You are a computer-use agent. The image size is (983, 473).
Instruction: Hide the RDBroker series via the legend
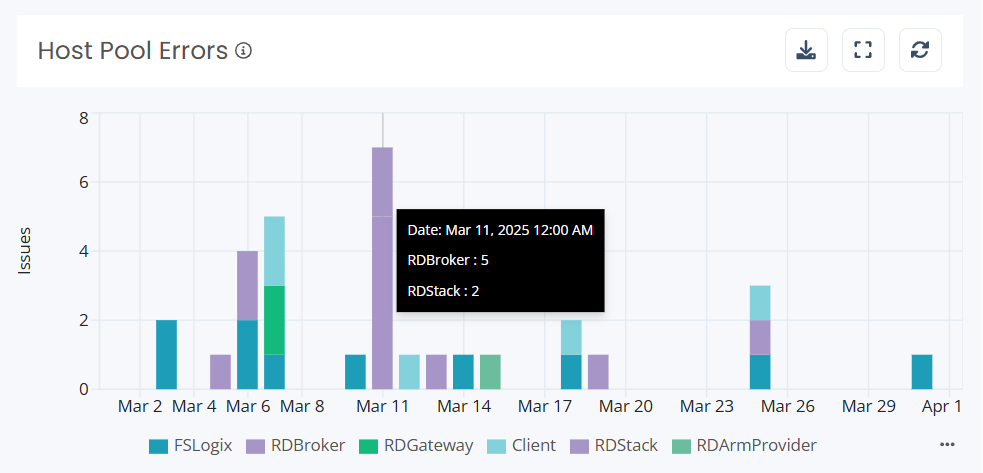coord(297,445)
